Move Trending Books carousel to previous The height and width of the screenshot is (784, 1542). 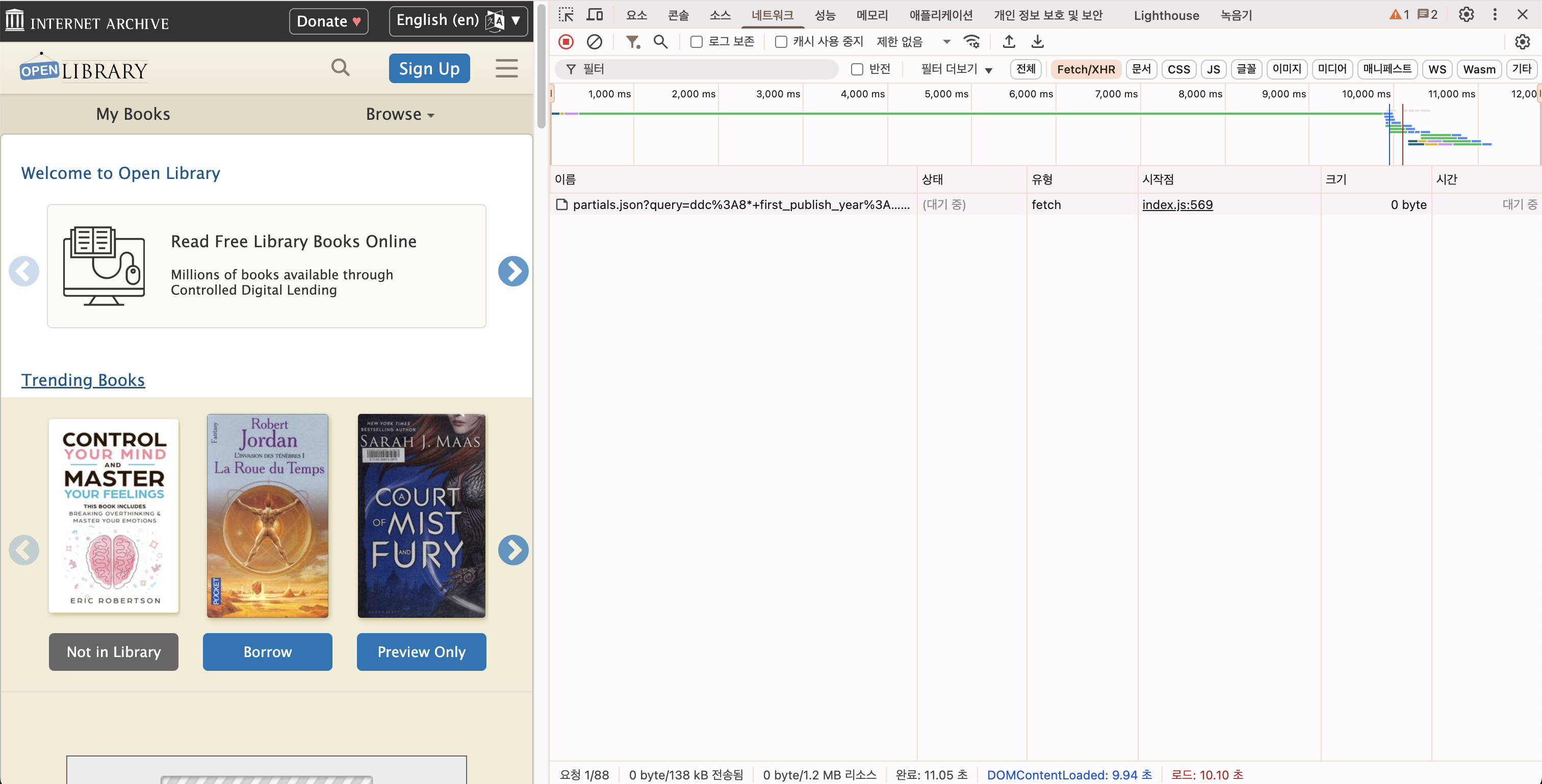click(x=24, y=550)
